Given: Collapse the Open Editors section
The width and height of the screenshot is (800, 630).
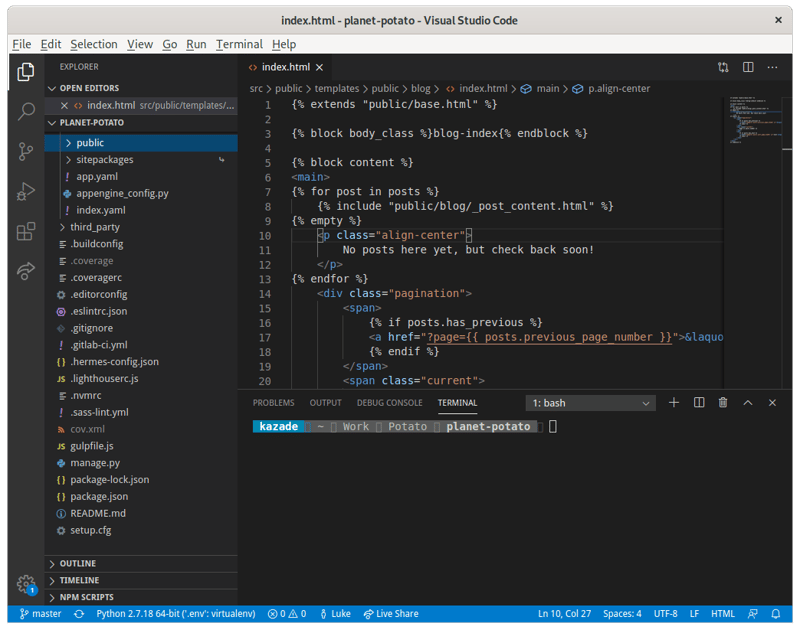Looking at the screenshot, I should [x=141, y=88].
